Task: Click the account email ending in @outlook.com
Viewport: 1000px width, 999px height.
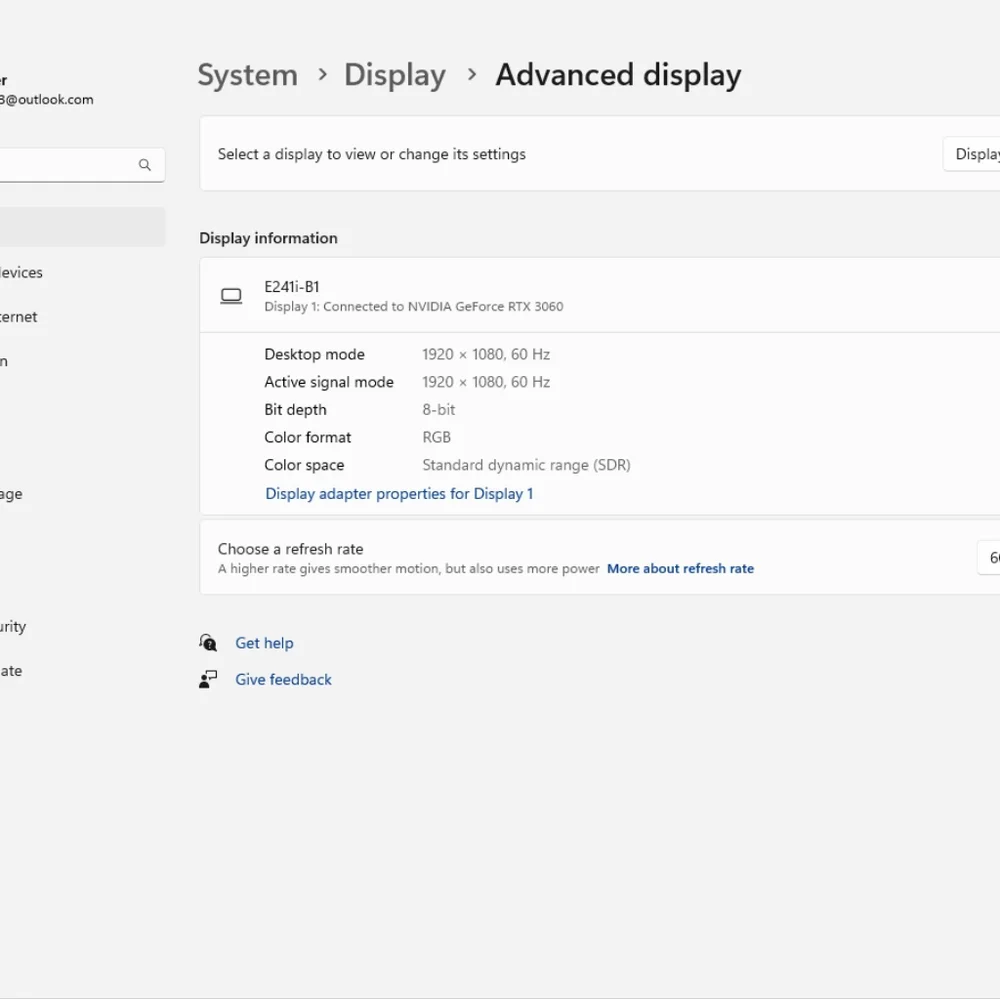Action: pos(47,100)
